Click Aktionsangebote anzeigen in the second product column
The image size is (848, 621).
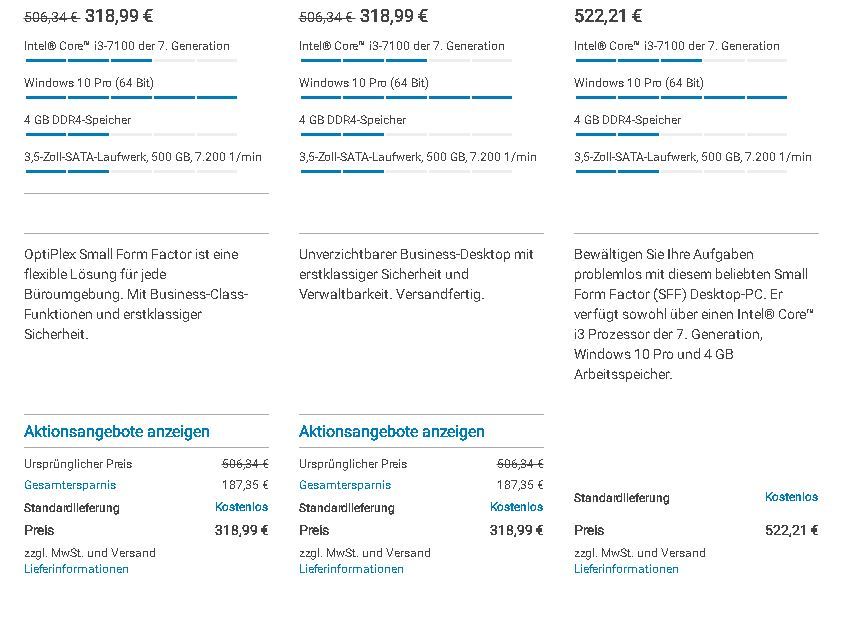pyautogui.click(x=391, y=432)
